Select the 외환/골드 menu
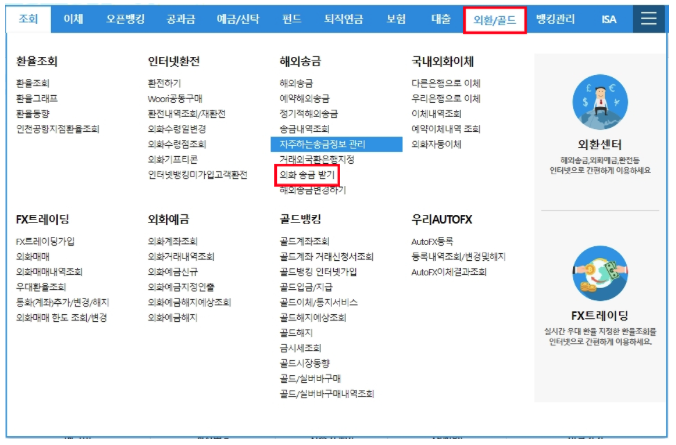 (494, 20)
